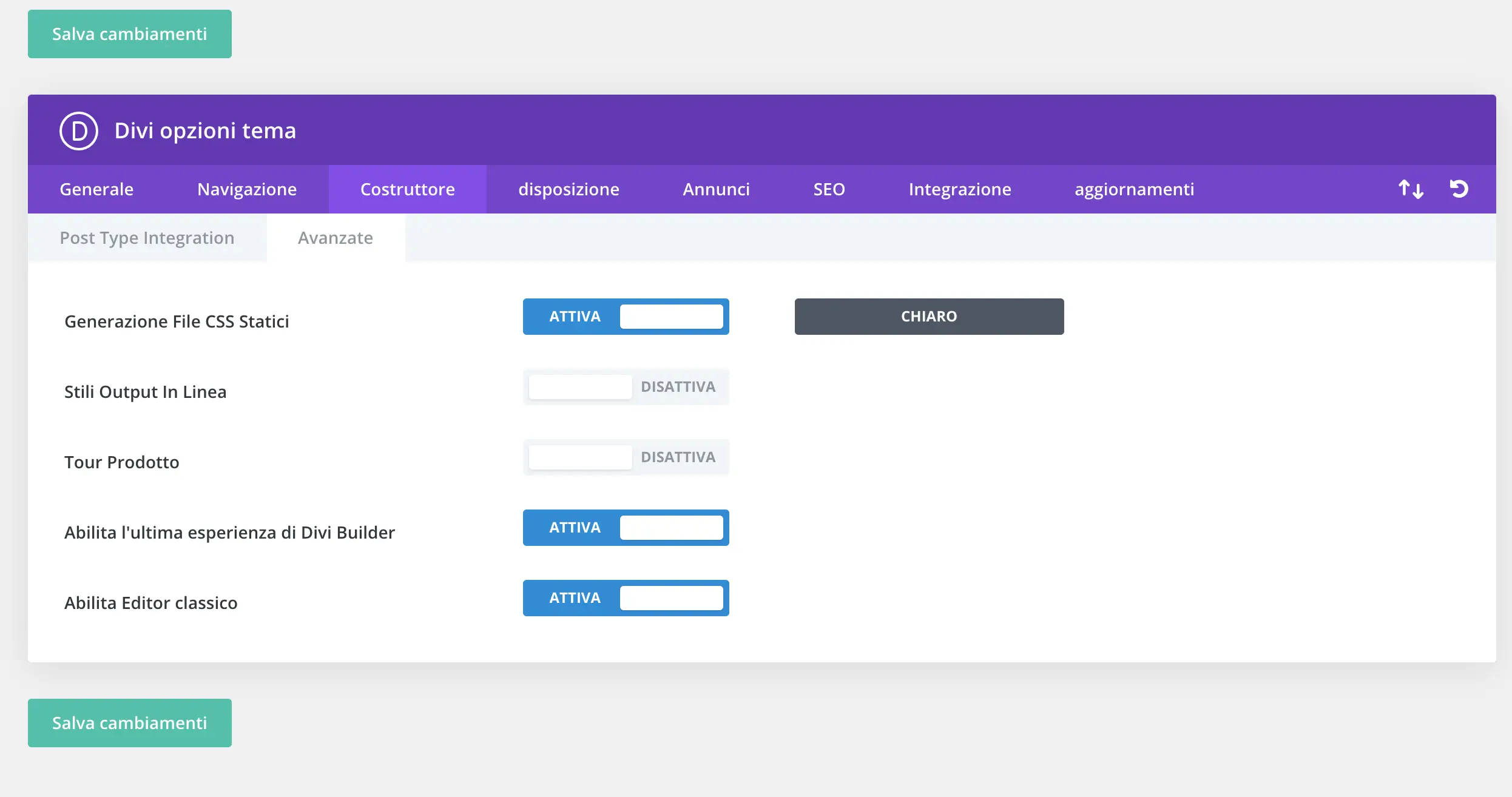Open the aggiornamenti tab
Viewport: 1512px width, 797px height.
pyautogui.click(x=1134, y=189)
